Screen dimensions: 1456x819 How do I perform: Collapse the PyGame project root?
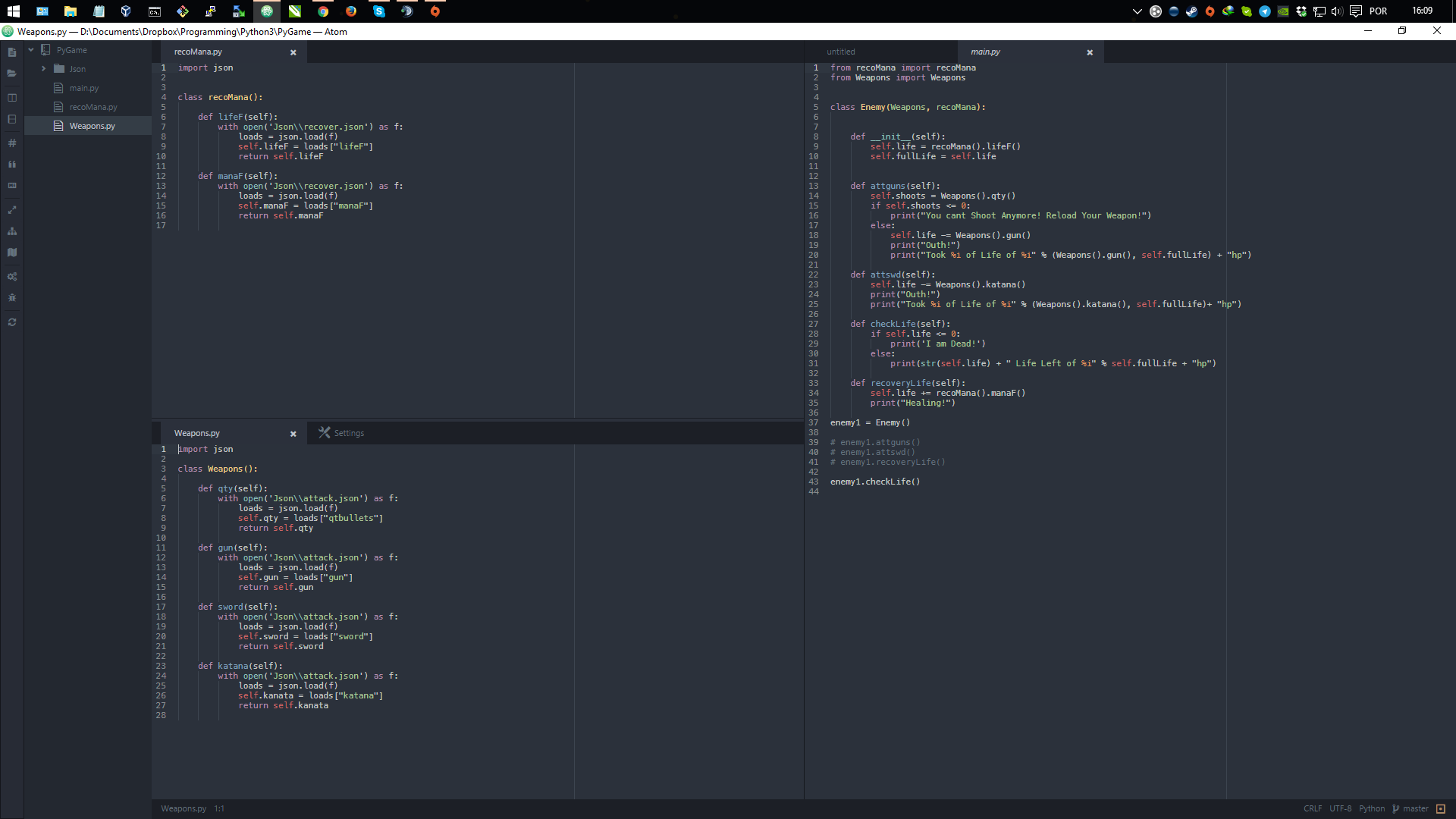pyautogui.click(x=31, y=50)
